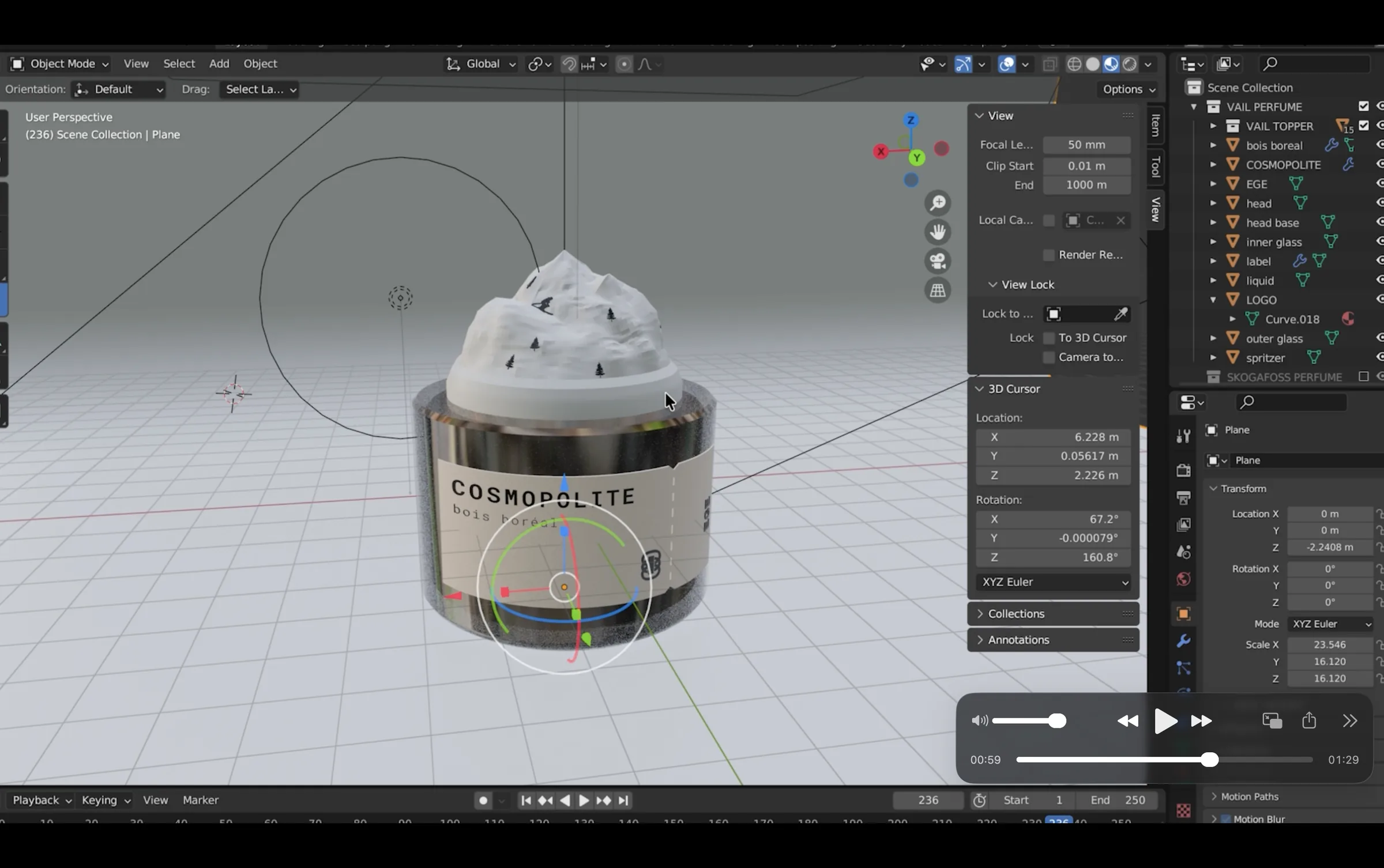Toggle auto keying record button

(x=483, y=800)
